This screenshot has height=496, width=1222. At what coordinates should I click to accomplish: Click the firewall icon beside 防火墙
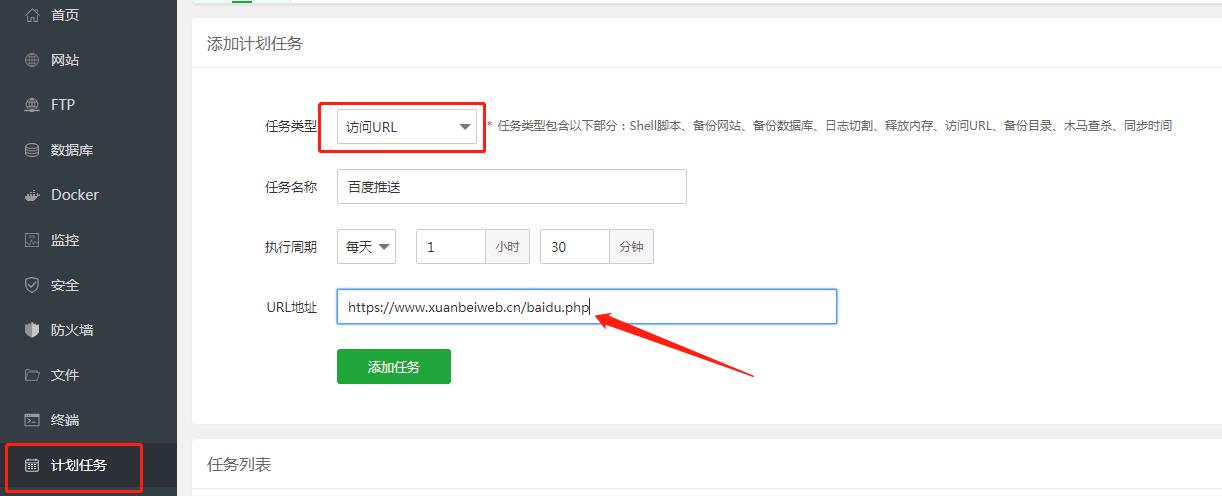pos(32,330)
